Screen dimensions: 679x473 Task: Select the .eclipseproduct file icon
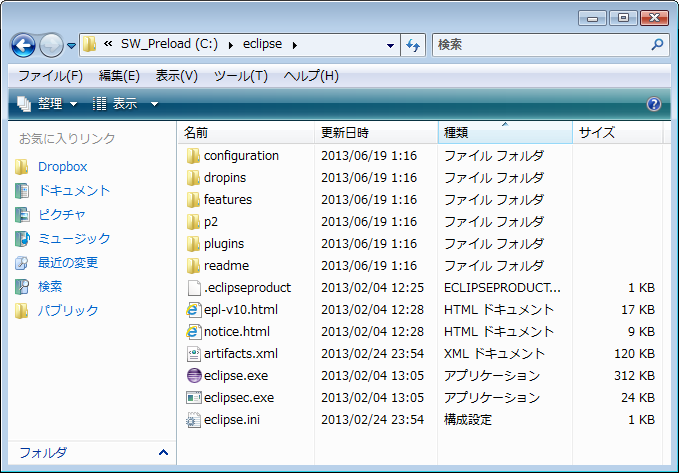click(x=194, y=288)
